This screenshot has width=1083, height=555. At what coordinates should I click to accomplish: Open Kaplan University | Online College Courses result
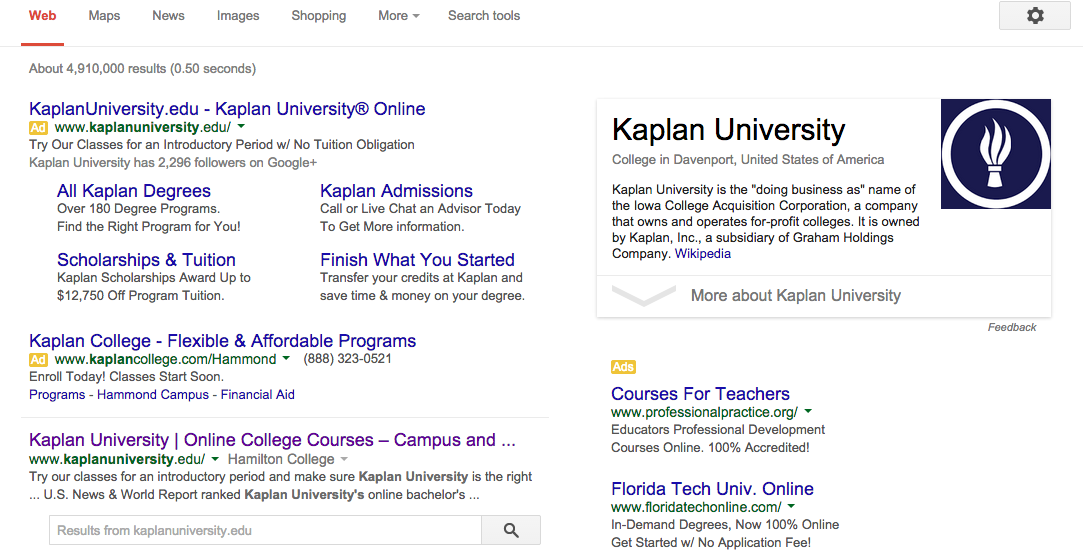[x=272, y=440]
